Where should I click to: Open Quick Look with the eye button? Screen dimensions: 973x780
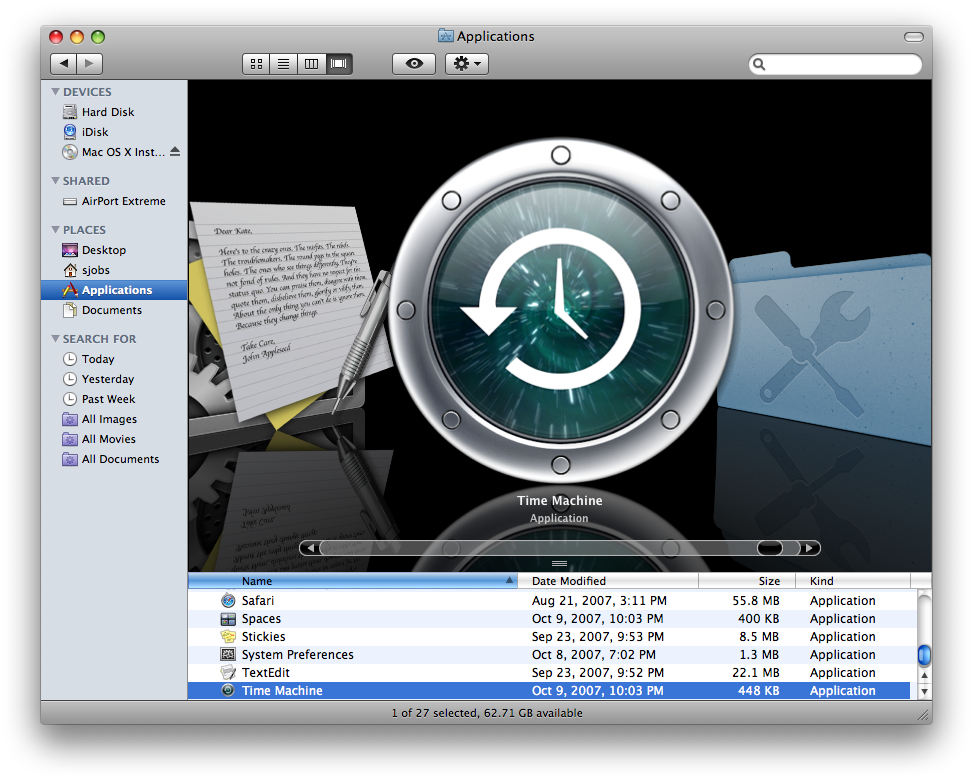(x=414, y=63)
